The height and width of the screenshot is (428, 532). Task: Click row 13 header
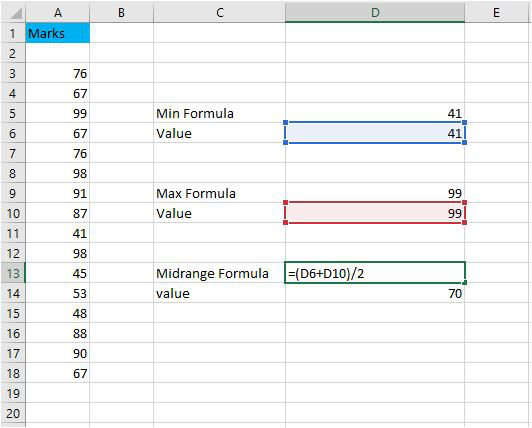[x=13, y=273]
